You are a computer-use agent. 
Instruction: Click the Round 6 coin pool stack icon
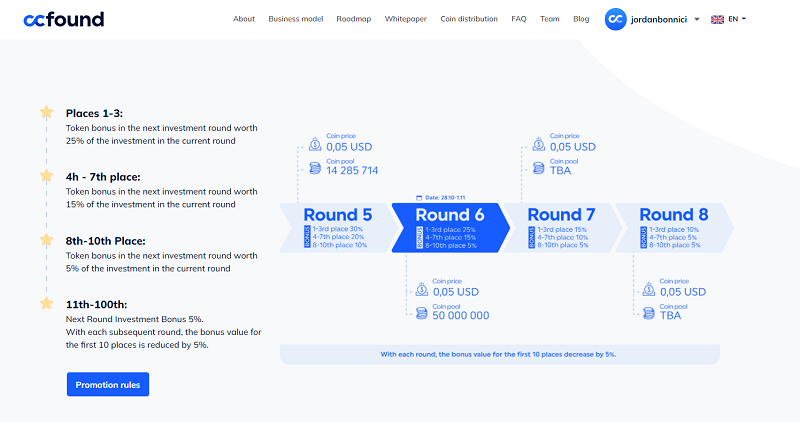(421, 313)
